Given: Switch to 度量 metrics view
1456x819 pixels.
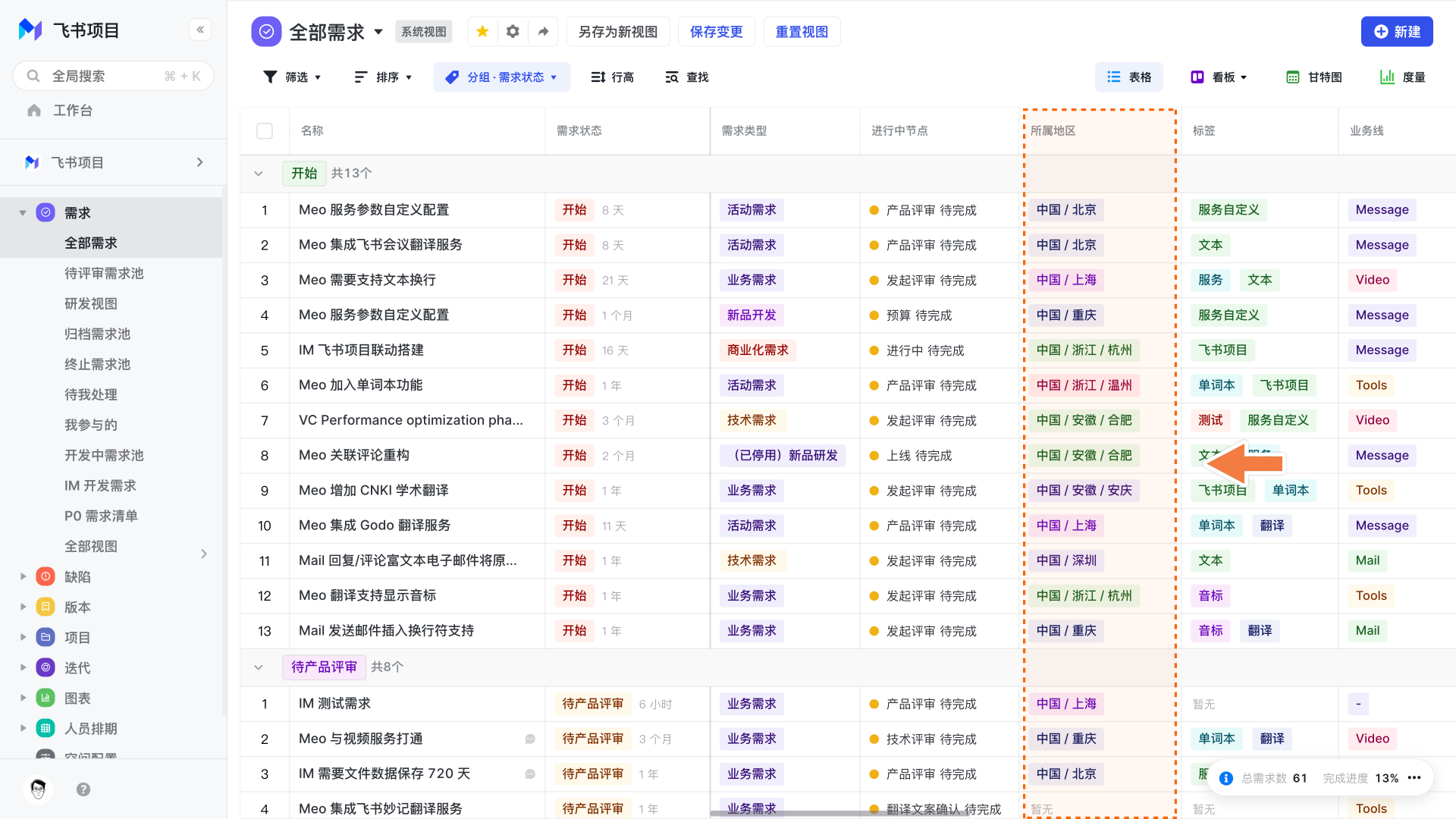Looking at the screenshot, I should [1403, 77].
